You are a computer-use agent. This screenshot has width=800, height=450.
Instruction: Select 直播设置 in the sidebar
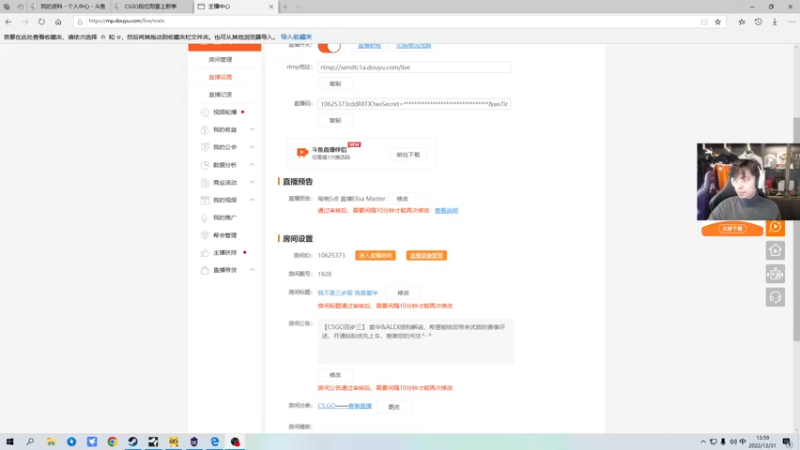[x=220, y=77]
